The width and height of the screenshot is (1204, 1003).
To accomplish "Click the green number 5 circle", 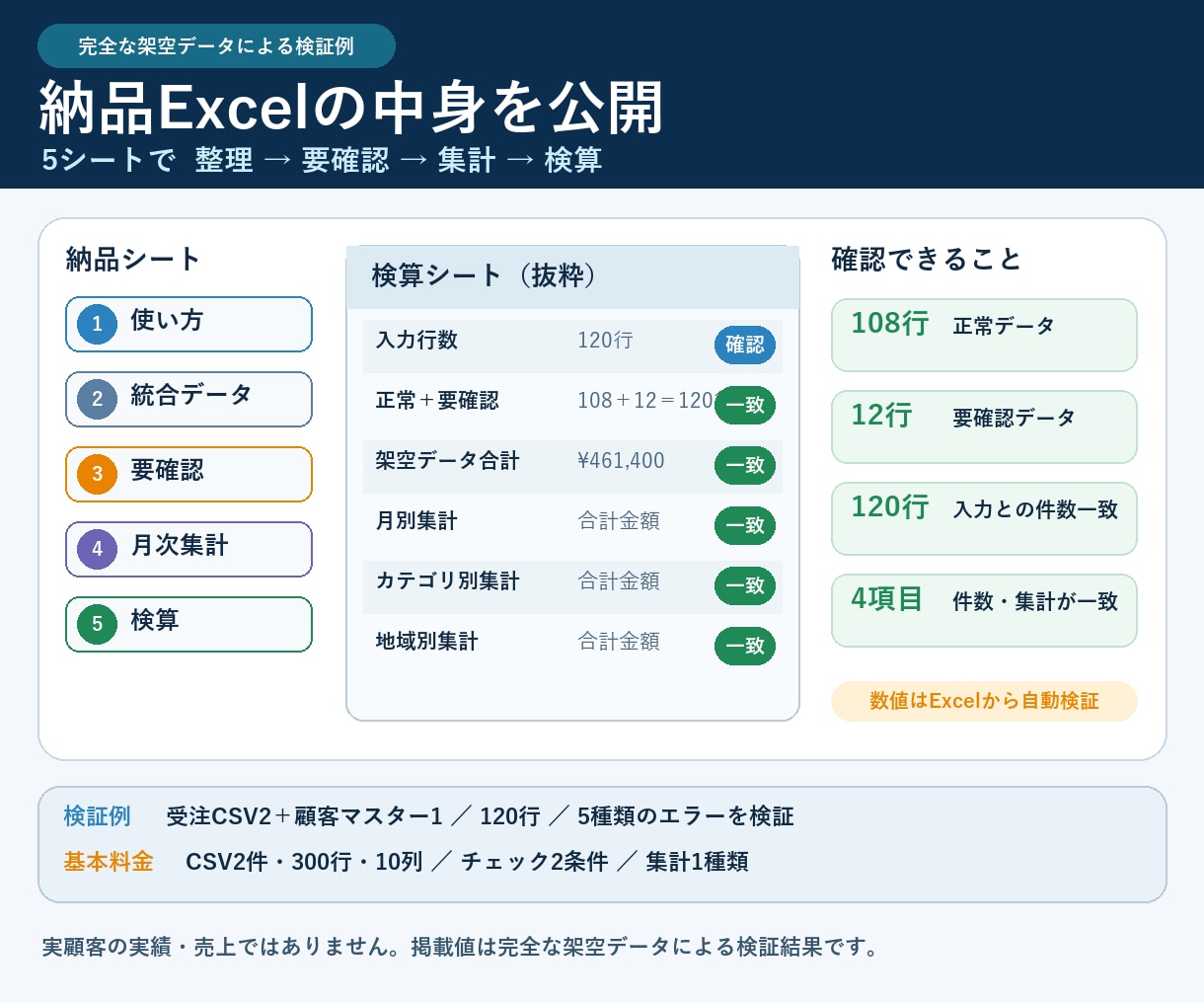I will click(x=97, y=624).
